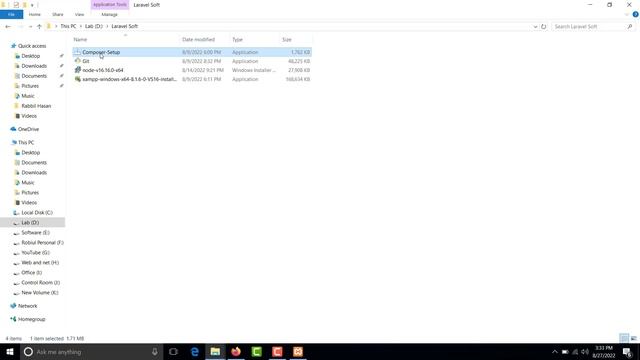
Task: Open Local Disk (C:) drive
Action: [x=37, y=213]
